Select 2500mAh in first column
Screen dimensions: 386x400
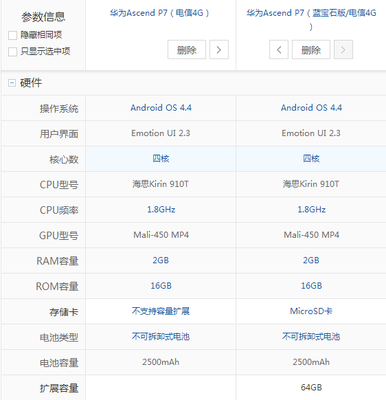click(161, 362)
